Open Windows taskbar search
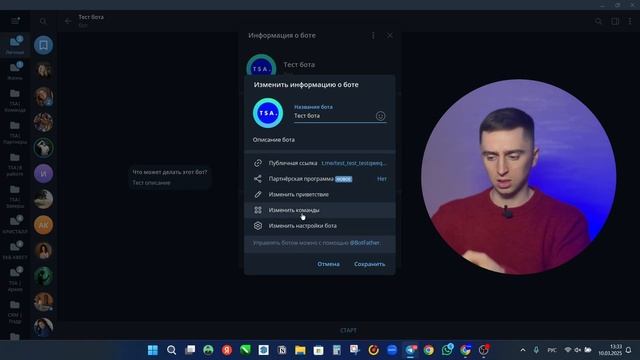This screenshot has width=640, height=360. coord(171,350)
